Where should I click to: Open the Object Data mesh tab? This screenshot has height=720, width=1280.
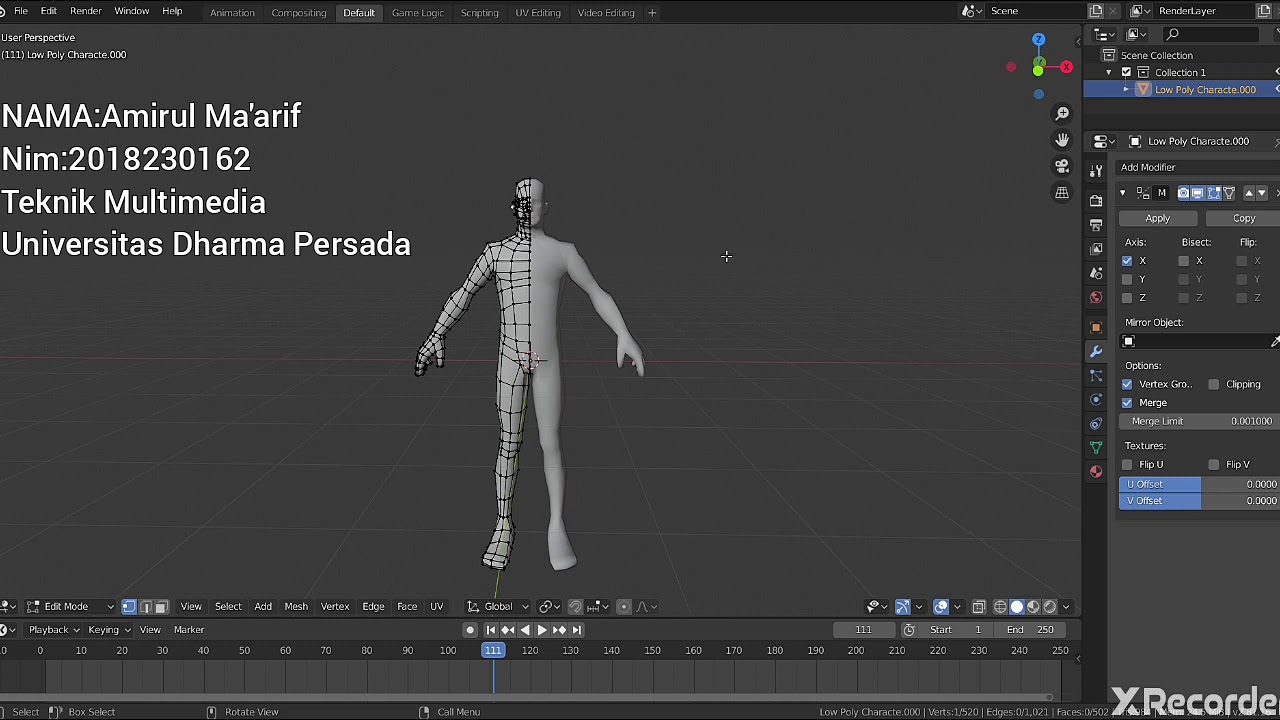[1096, 447]
